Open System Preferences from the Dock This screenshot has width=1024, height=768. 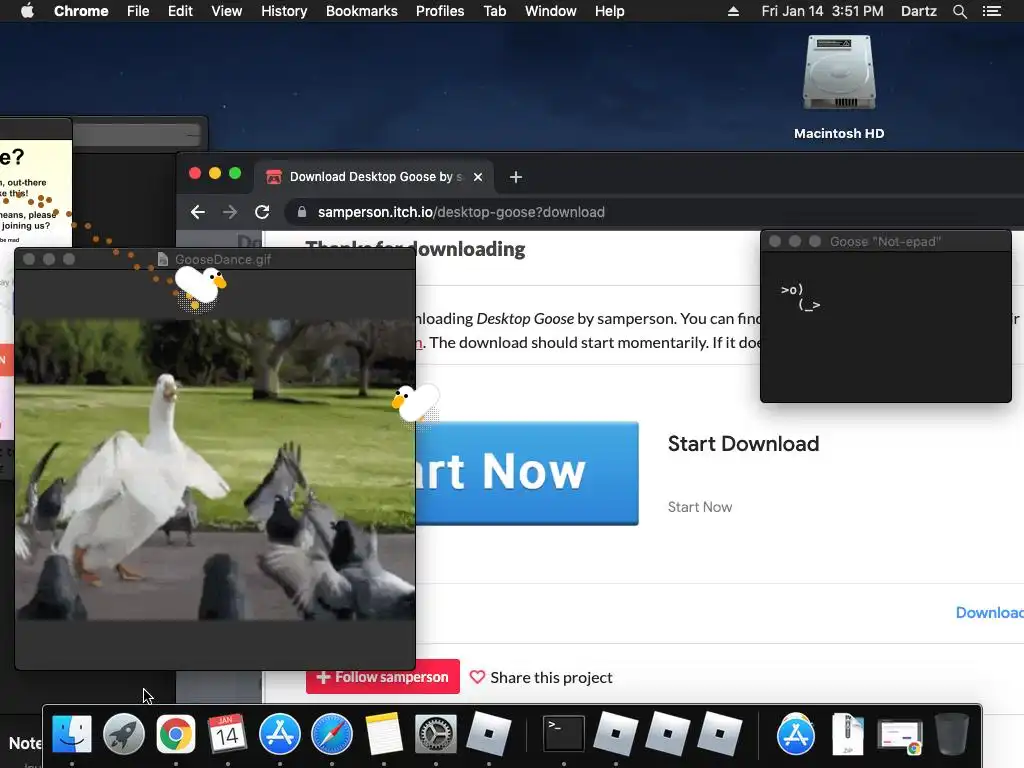point(436,734)
